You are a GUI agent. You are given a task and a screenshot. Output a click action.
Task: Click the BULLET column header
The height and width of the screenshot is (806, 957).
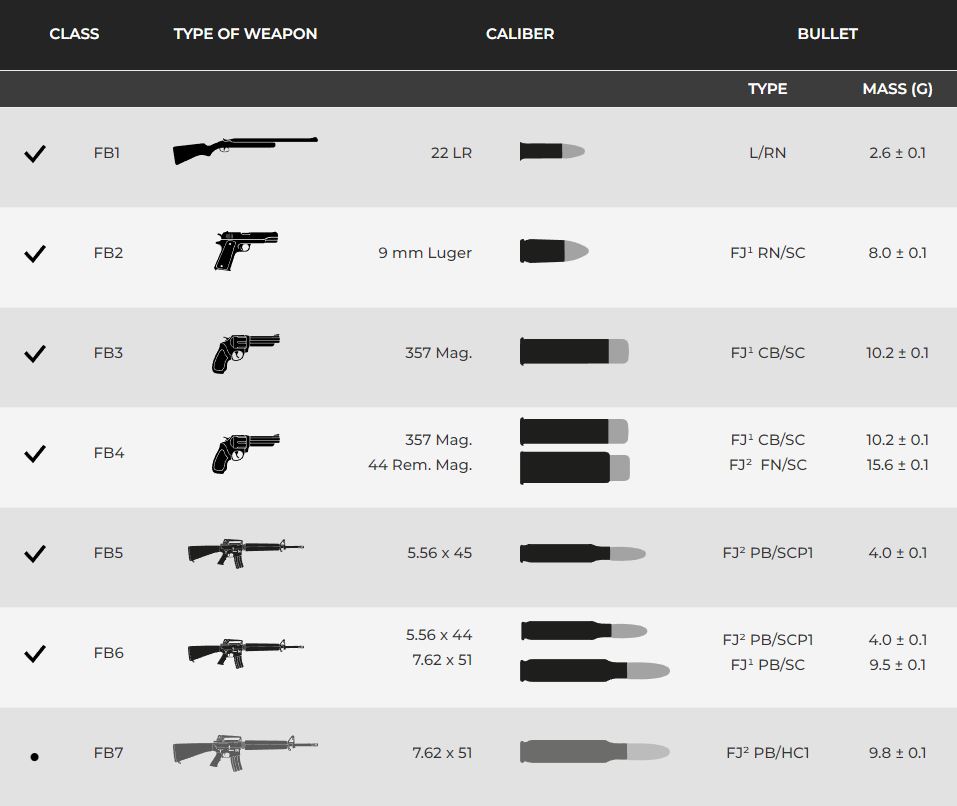(x=827, y=34)
